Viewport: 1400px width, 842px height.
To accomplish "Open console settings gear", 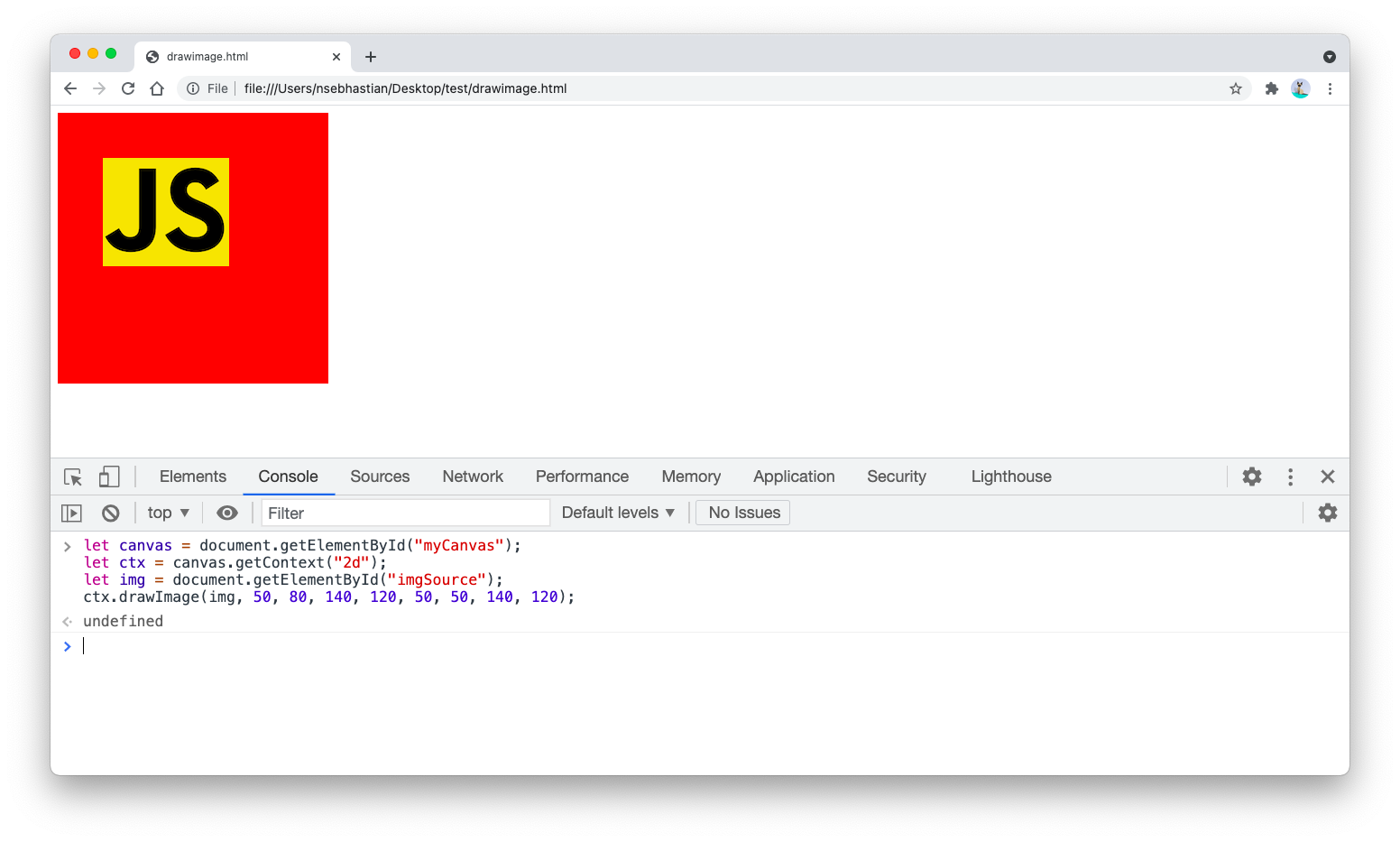I will coord(1328,512).
